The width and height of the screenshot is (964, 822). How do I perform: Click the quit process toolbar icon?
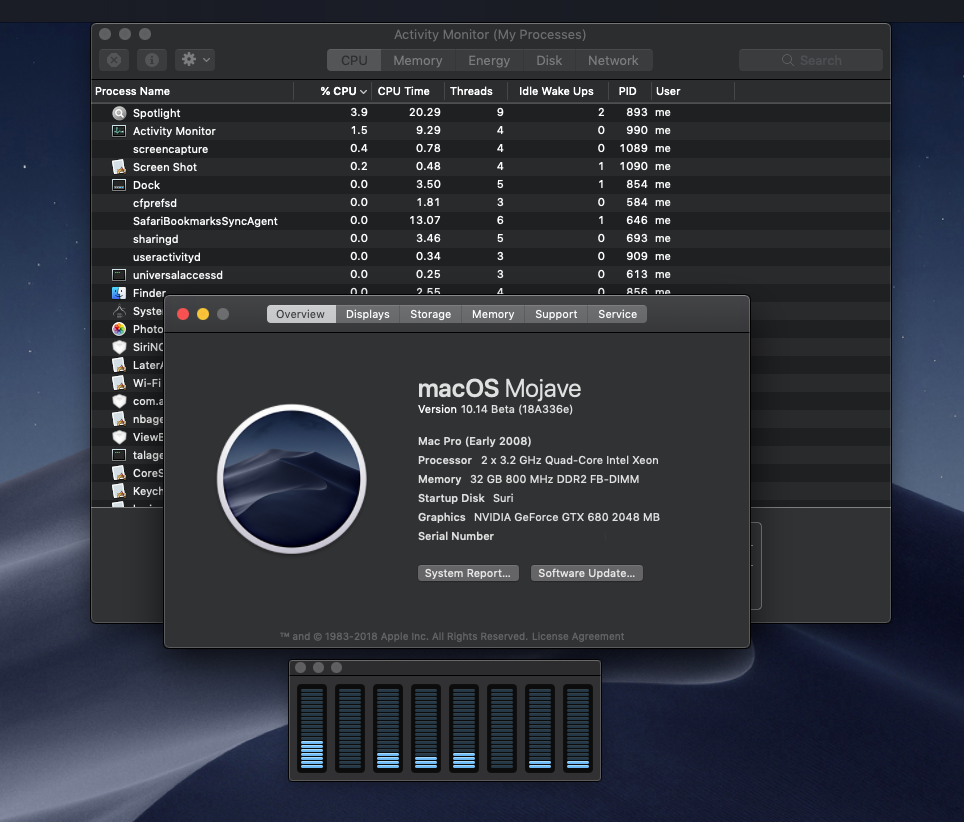[114, 60]
